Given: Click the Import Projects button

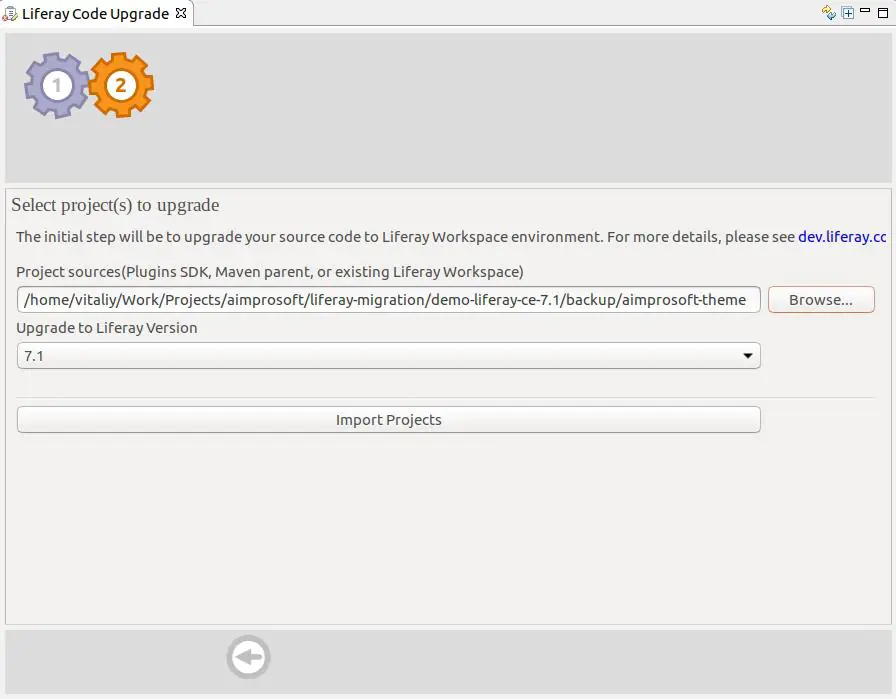Looking at the screenshot, I should tap(389, 420).
